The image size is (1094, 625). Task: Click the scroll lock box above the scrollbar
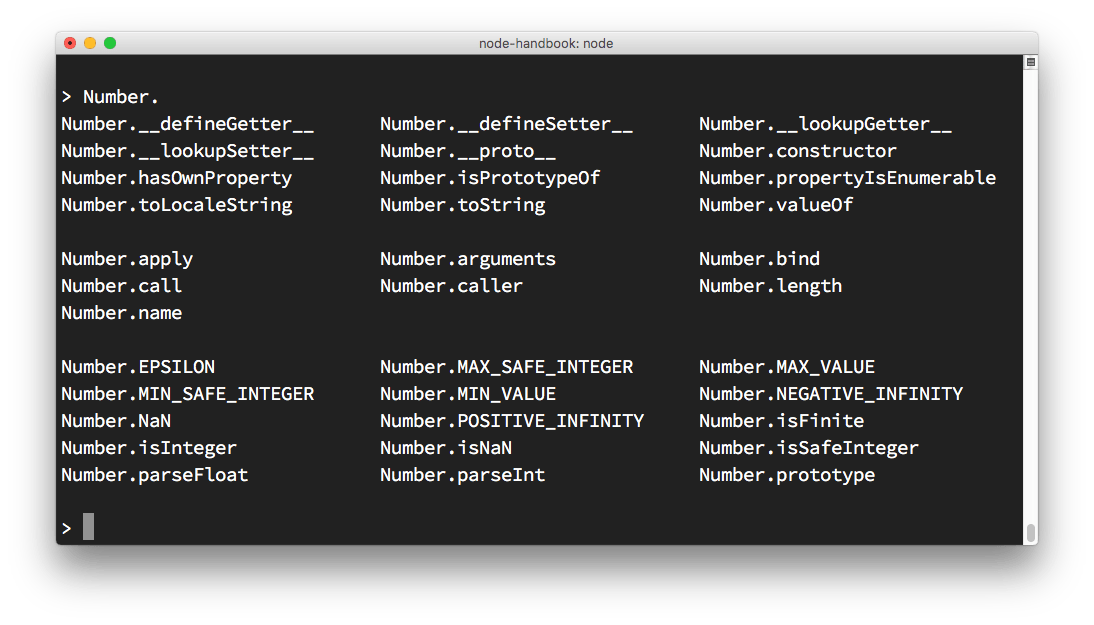[1029, 61]
